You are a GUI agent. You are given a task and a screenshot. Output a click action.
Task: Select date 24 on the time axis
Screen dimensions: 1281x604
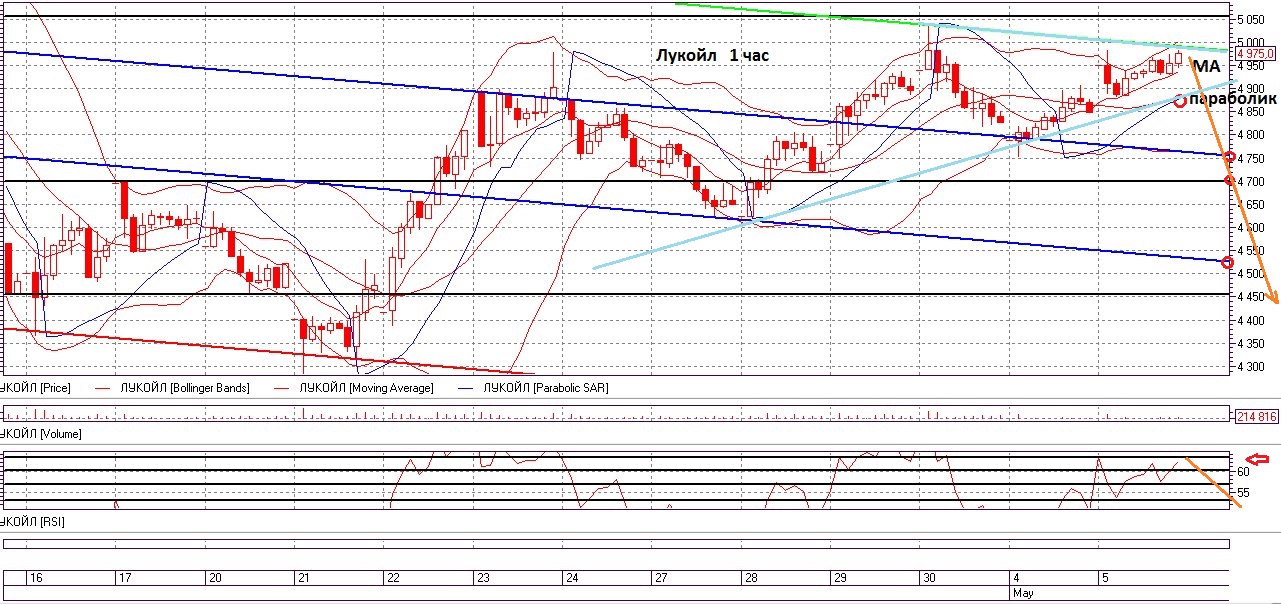click(571, 578)
